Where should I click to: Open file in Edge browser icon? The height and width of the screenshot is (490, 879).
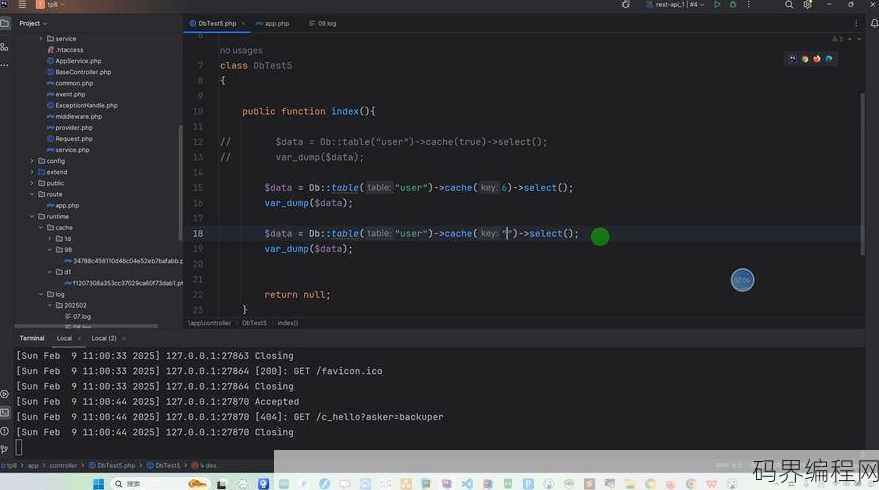pos(829,59)
